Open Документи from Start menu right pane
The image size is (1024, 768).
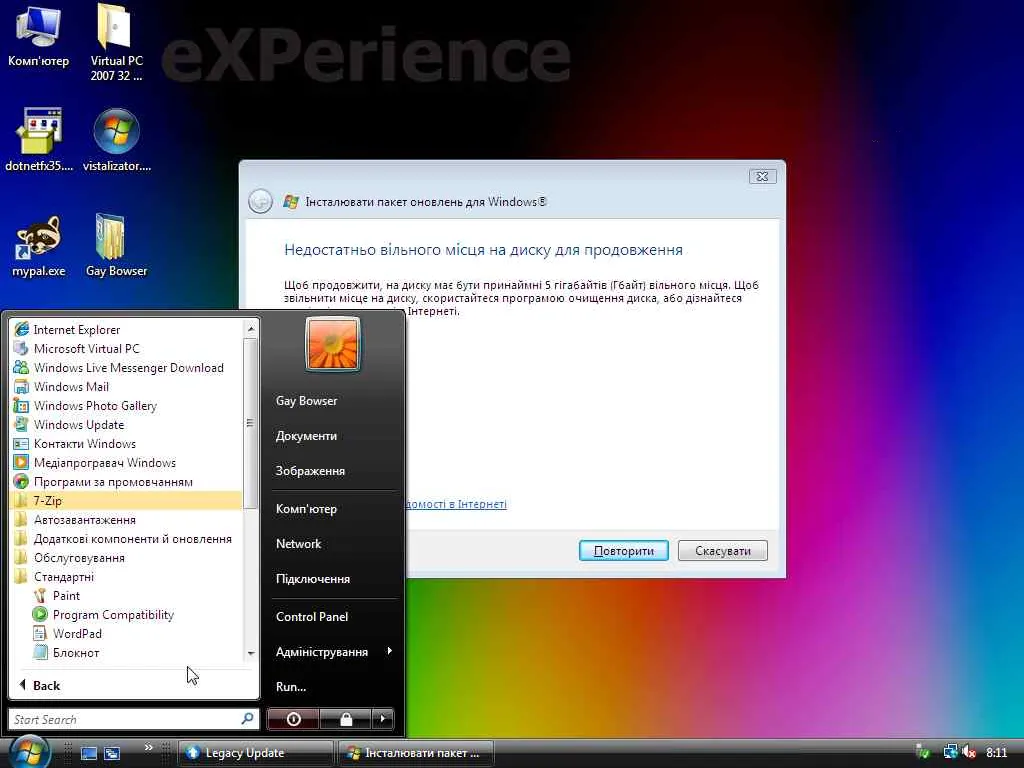[x=333, y=436]
